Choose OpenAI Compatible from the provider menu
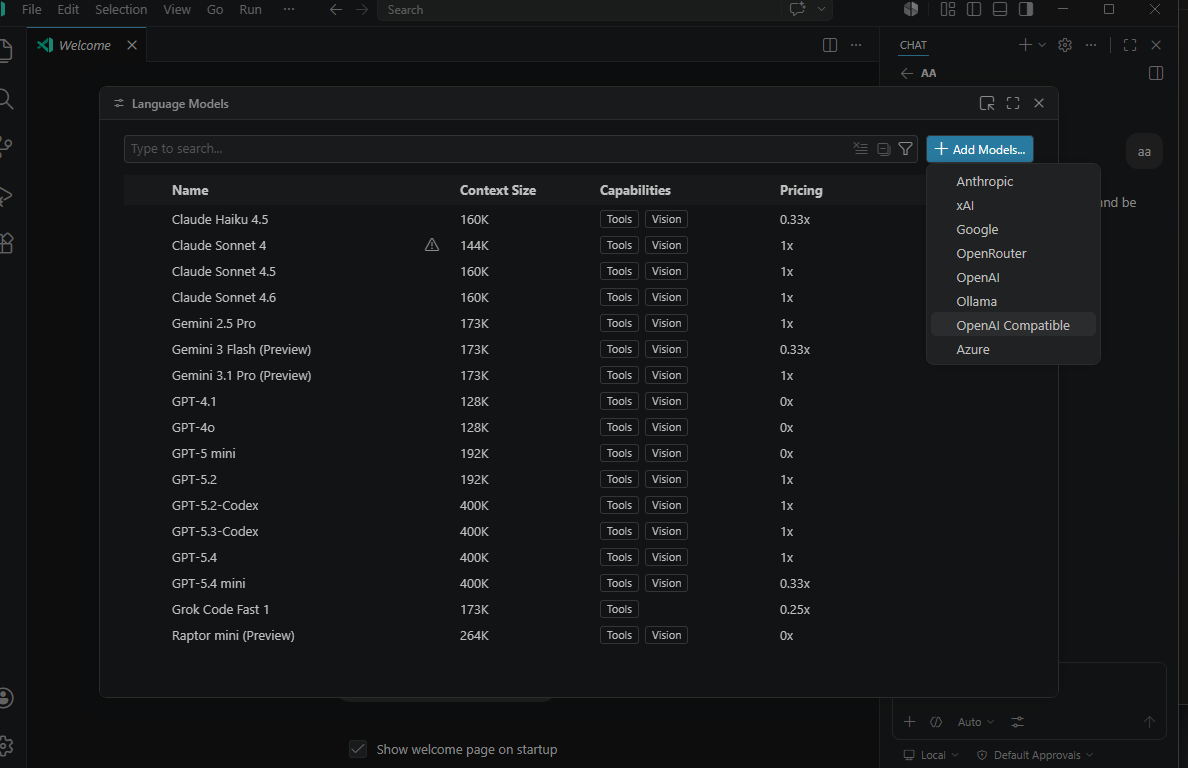The width and height of the screenshot is (1188, 768). coord(1012,325)
